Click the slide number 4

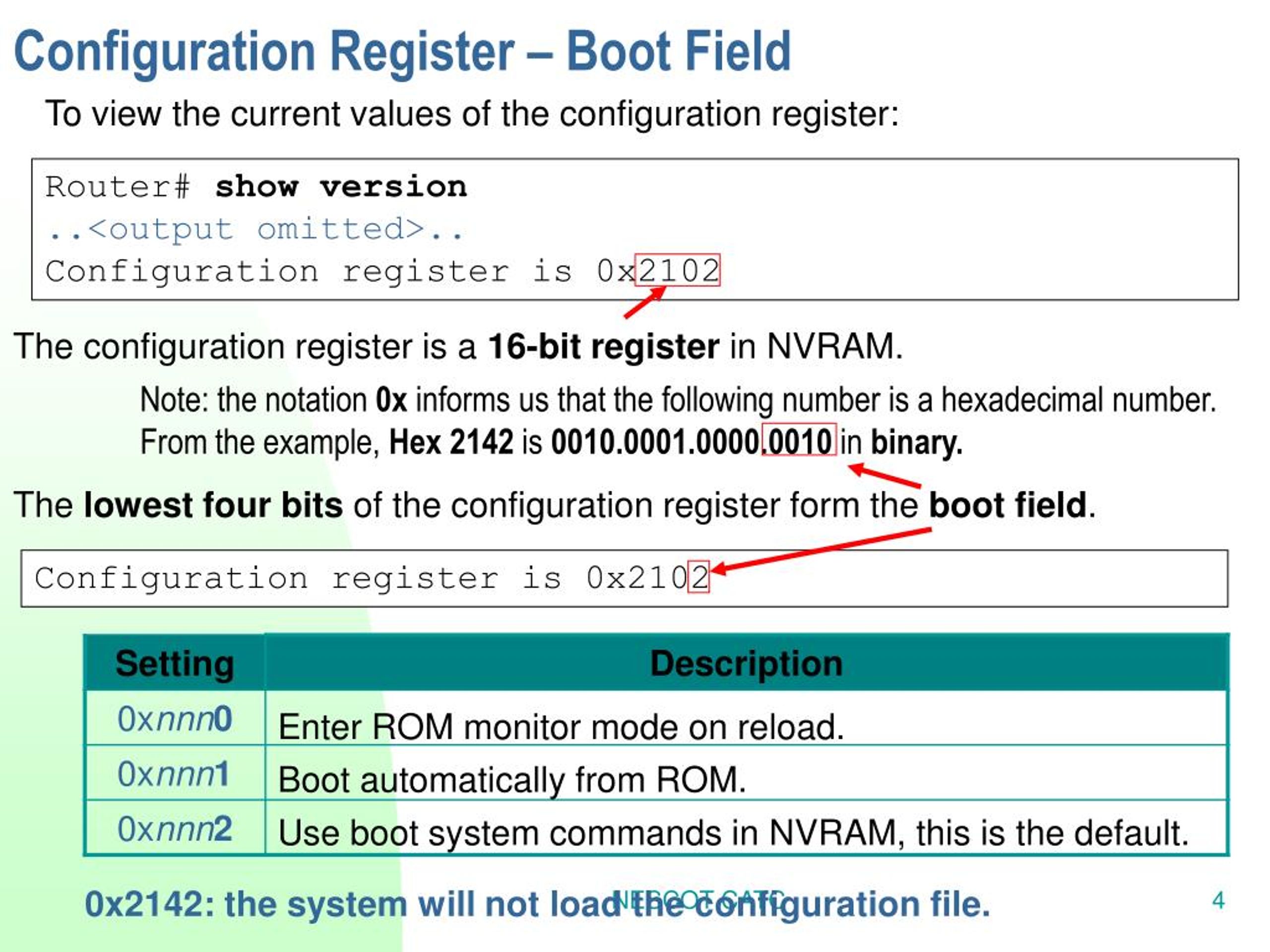pyautogui.click(x=1218, y=900)
